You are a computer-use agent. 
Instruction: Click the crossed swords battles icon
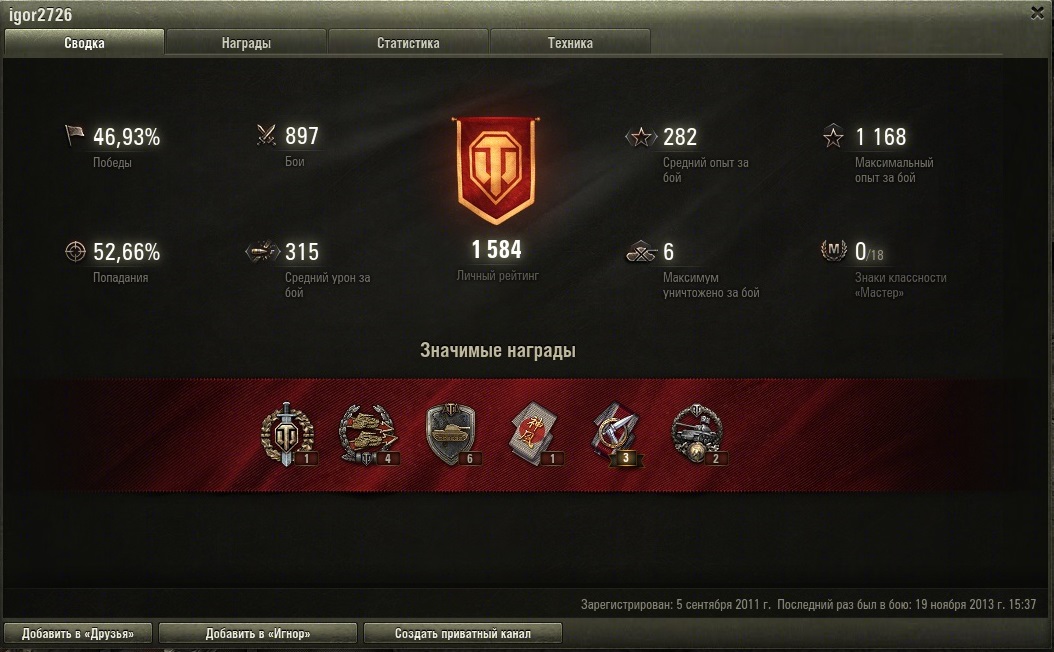coord(266,135)
